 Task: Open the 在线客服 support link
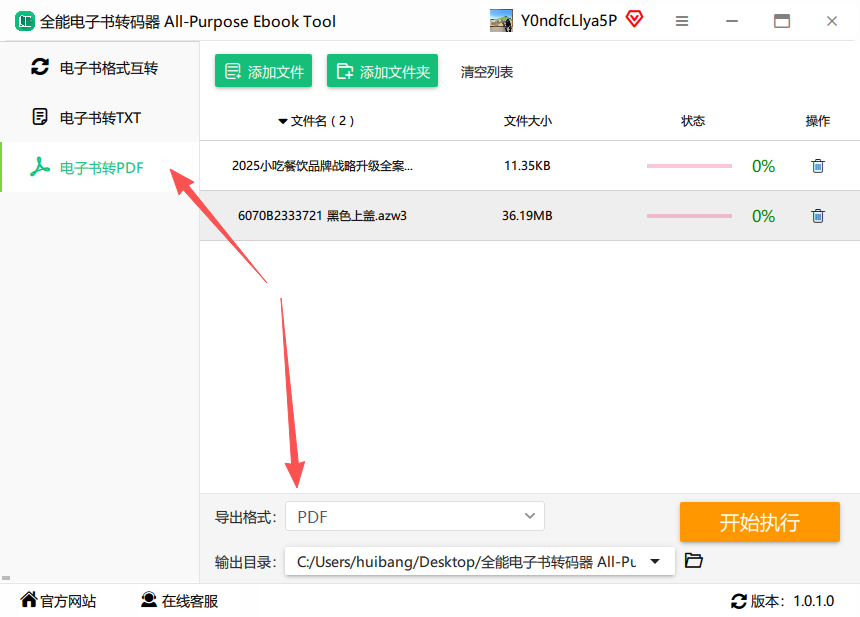tap(179, 601)
